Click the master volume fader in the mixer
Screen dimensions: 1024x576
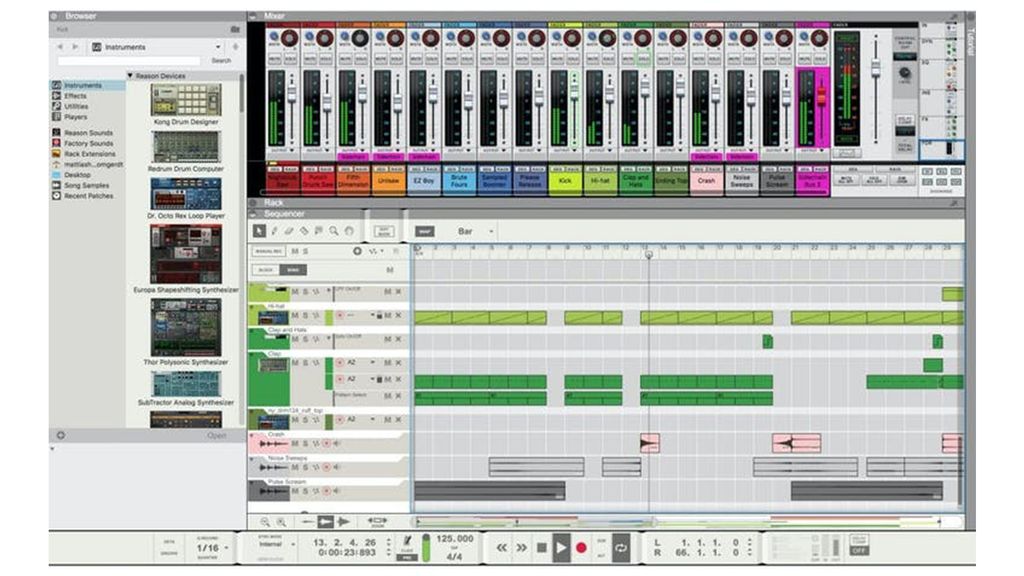876,66
